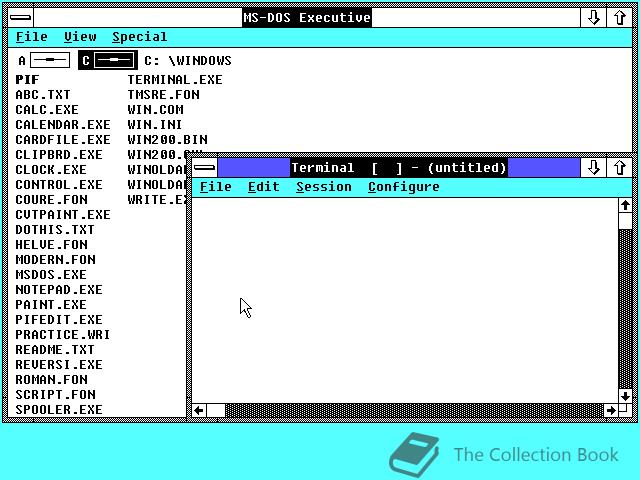Select HELVE.FON in the file list
The width and height of the screenshot is (640, 480).
coord(51,244)
